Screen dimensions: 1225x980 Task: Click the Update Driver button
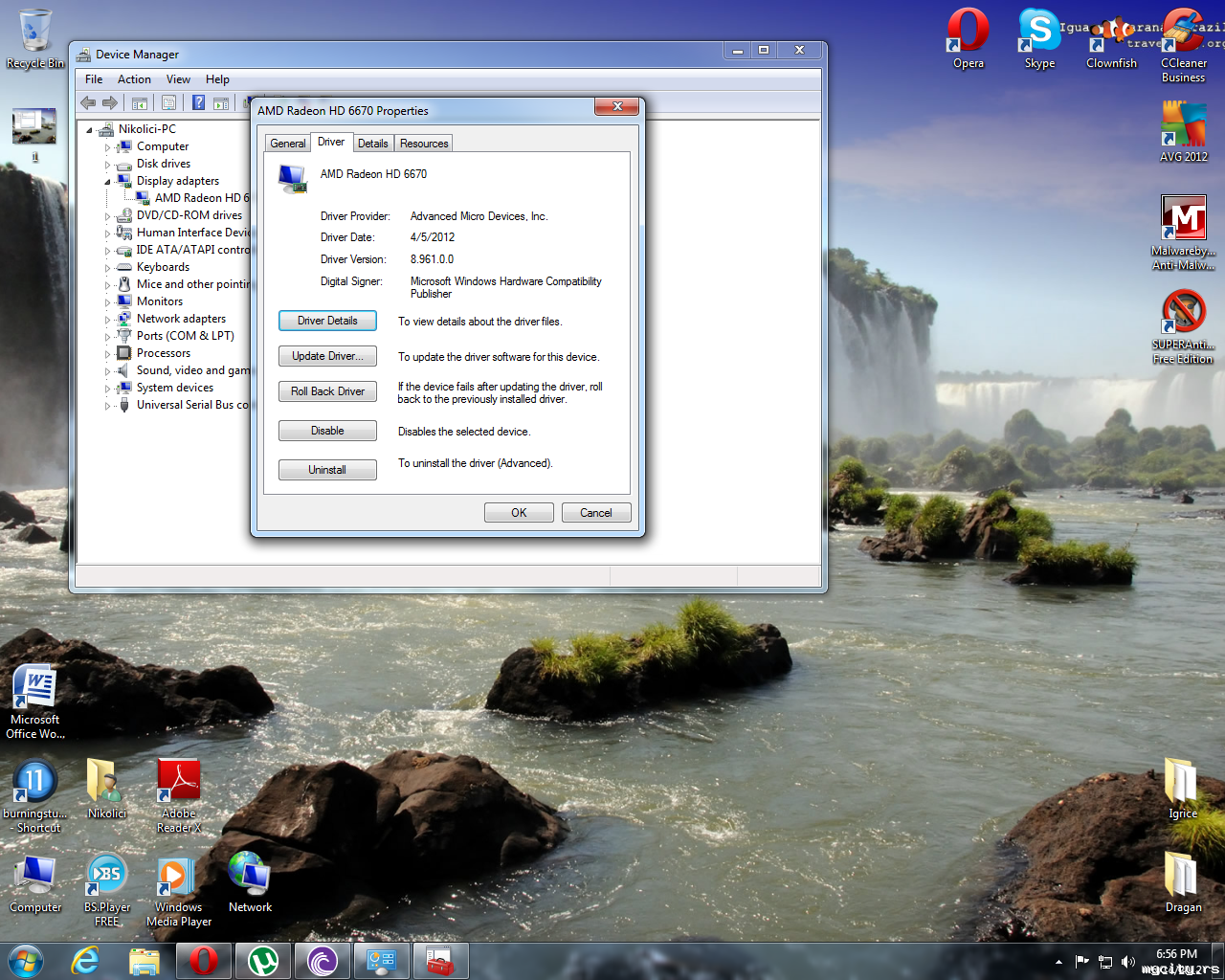tap(327, 356)
